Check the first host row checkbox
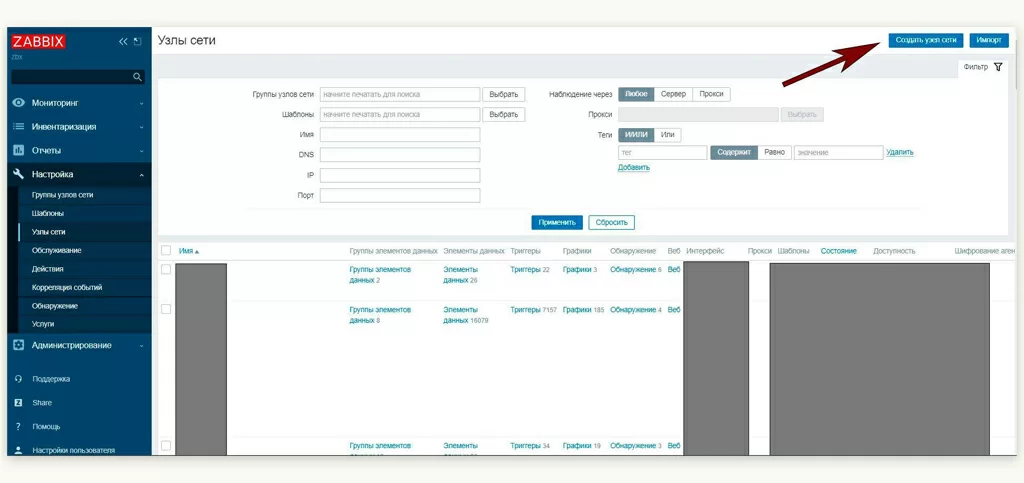Screen dimensions: 1024x483 (166, 269)
